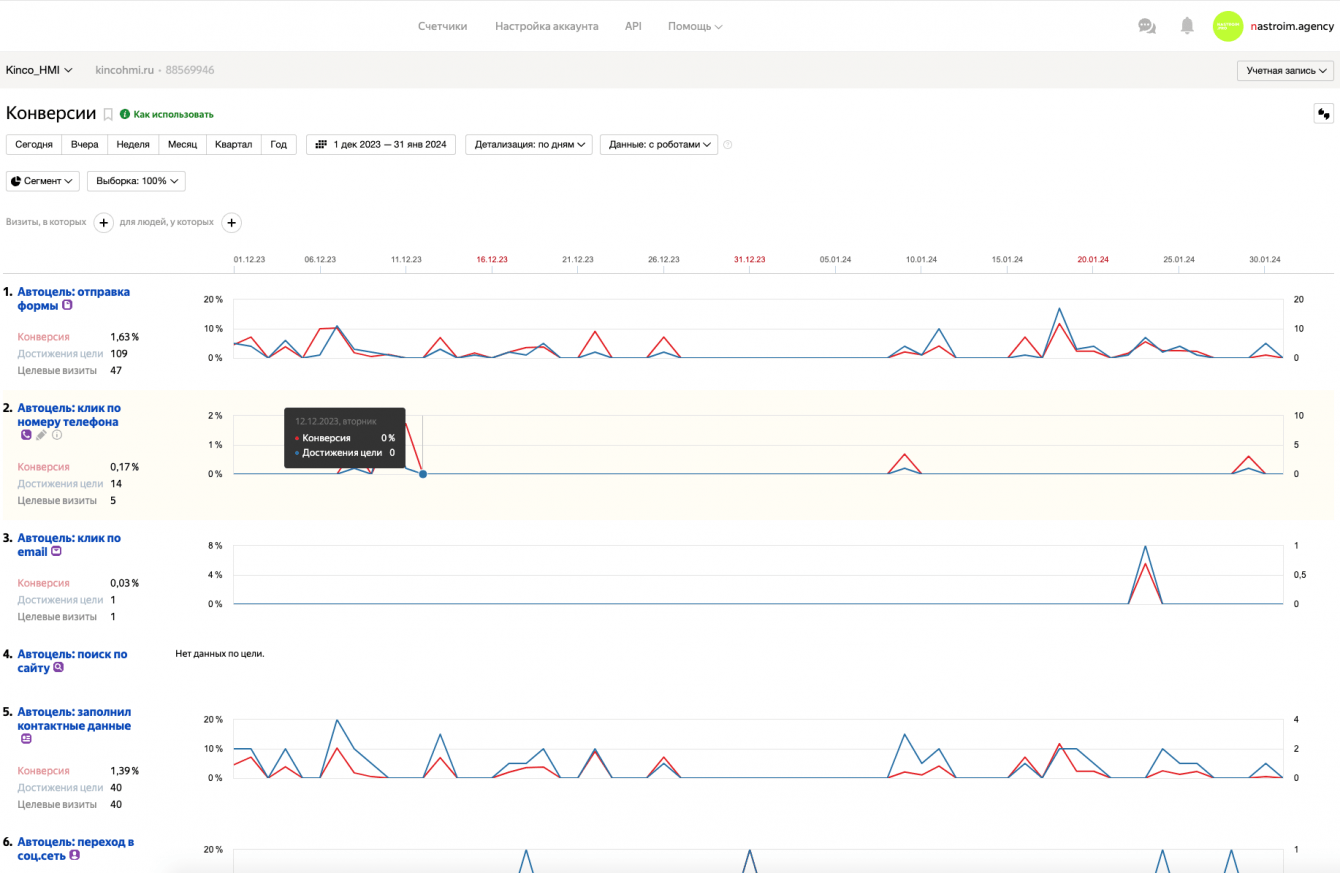Click the info icon under phone number goal
The width and height of the screenshot is (1340, 873).
57,435
